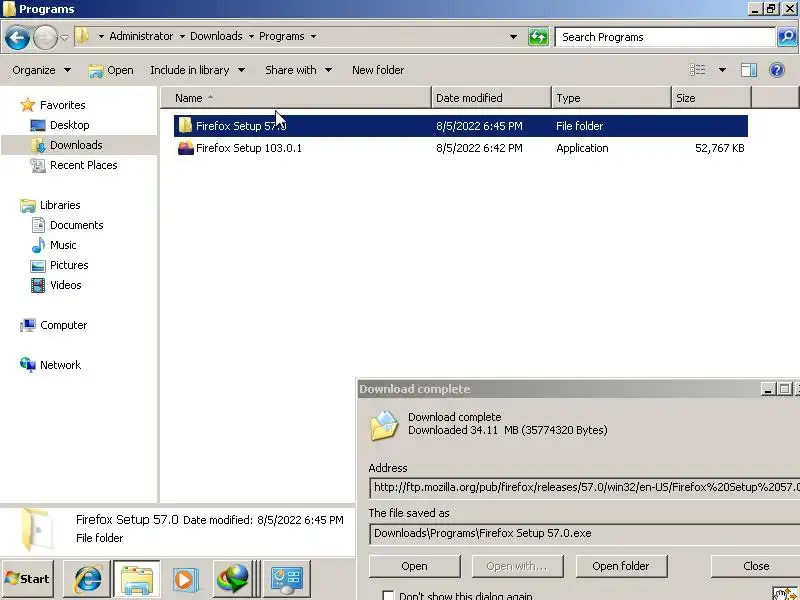Open Libraries in the navigation pane

coord(60,205)
